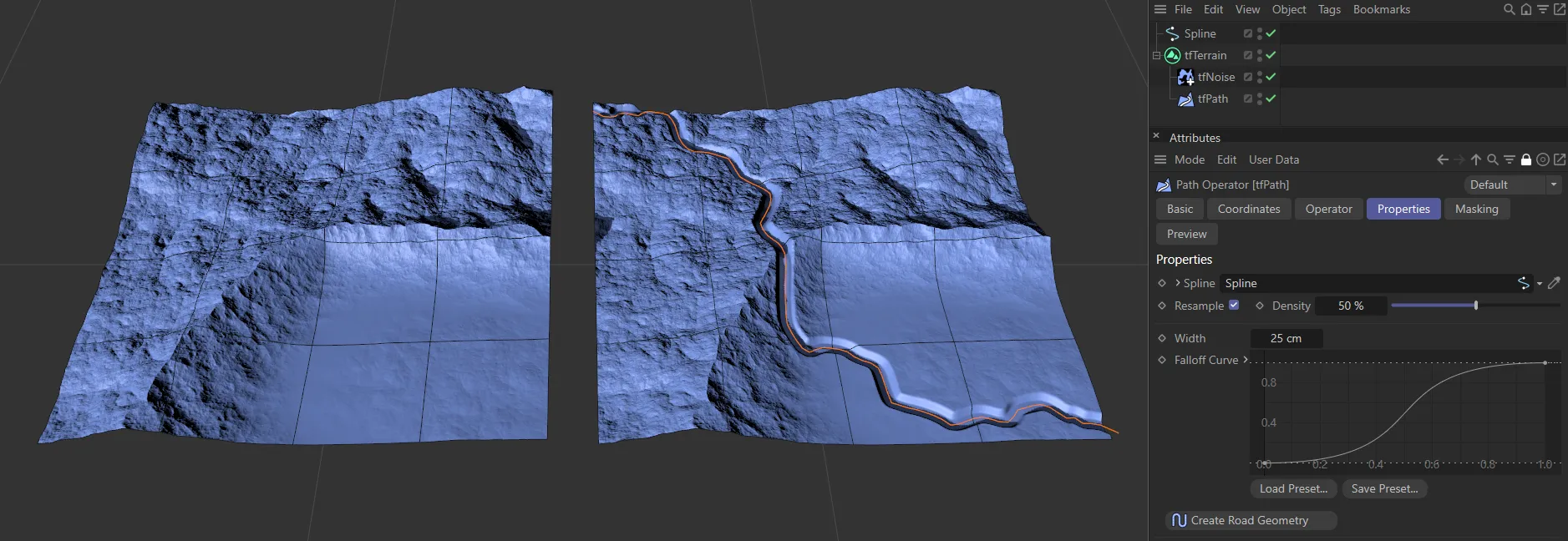This screenshot has width=1568, height=541.
Task: Toggle the green enable checkmark for tfNoise
Action: [1271, 77]
